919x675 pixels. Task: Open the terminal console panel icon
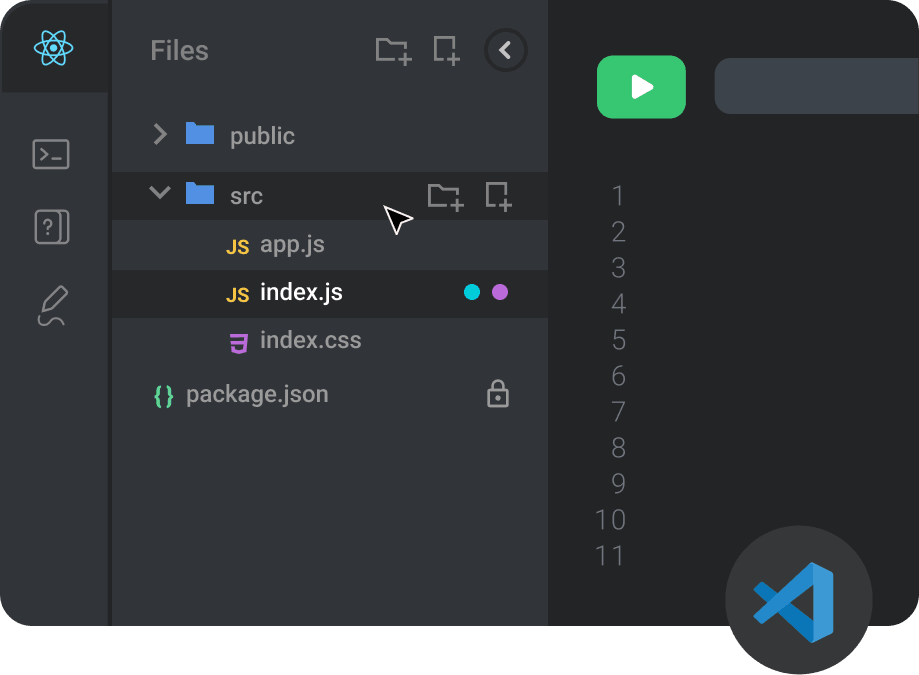[51, 154]
